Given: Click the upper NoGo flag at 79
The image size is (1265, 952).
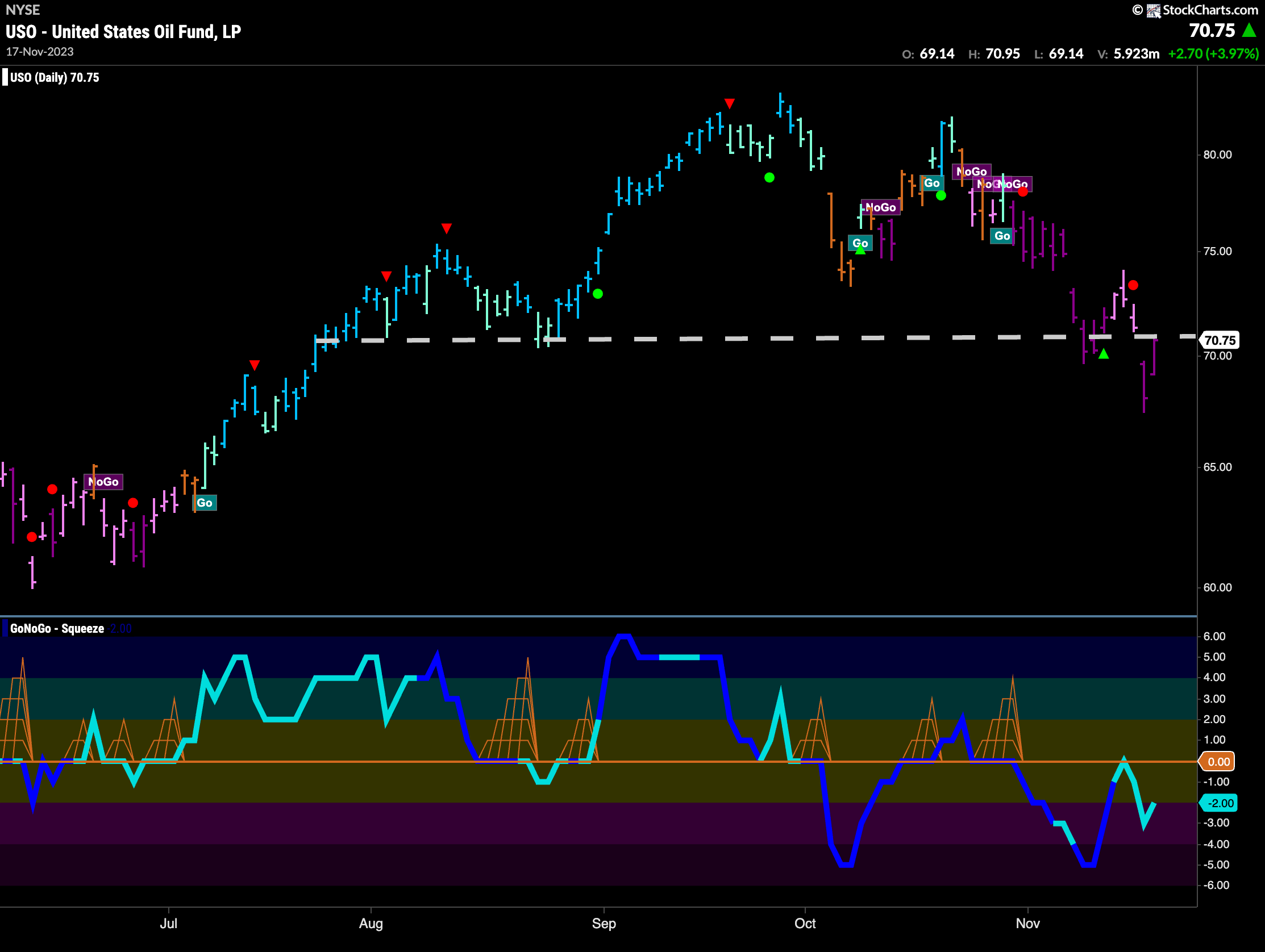Looking at the screenshot, I should (972, 172).
